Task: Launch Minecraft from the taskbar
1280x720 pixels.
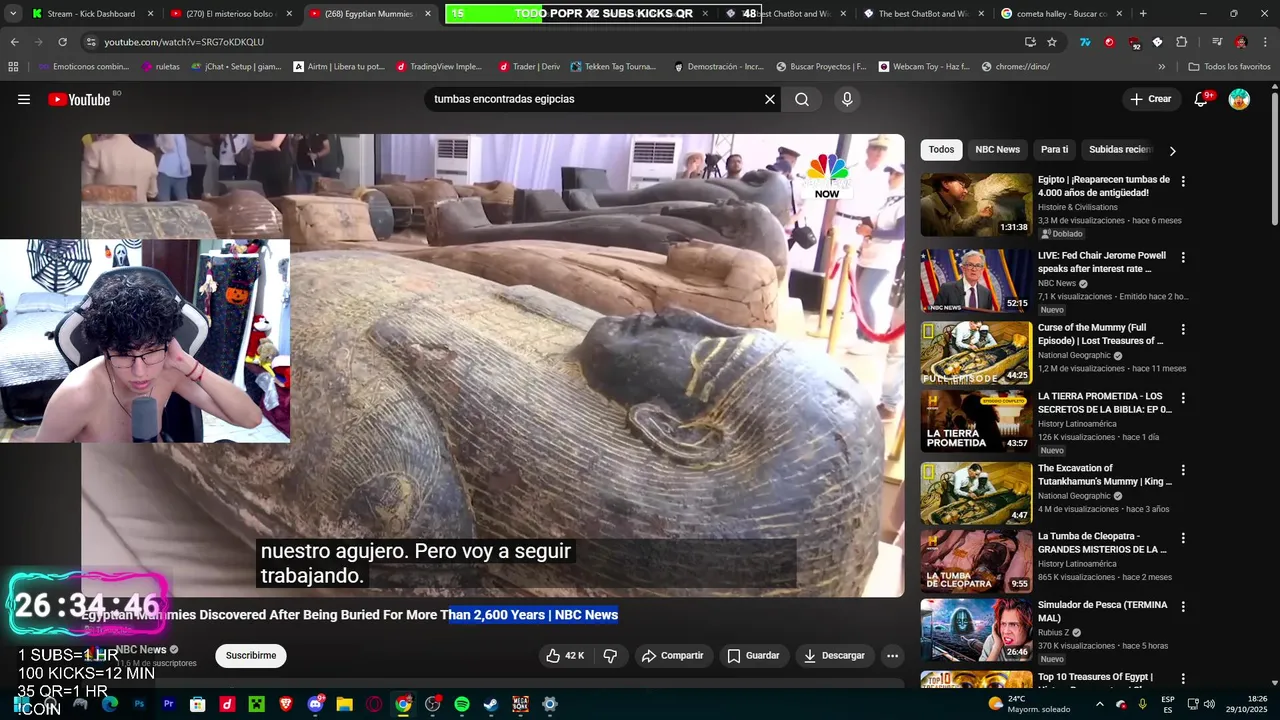Action: click(257, 704)
